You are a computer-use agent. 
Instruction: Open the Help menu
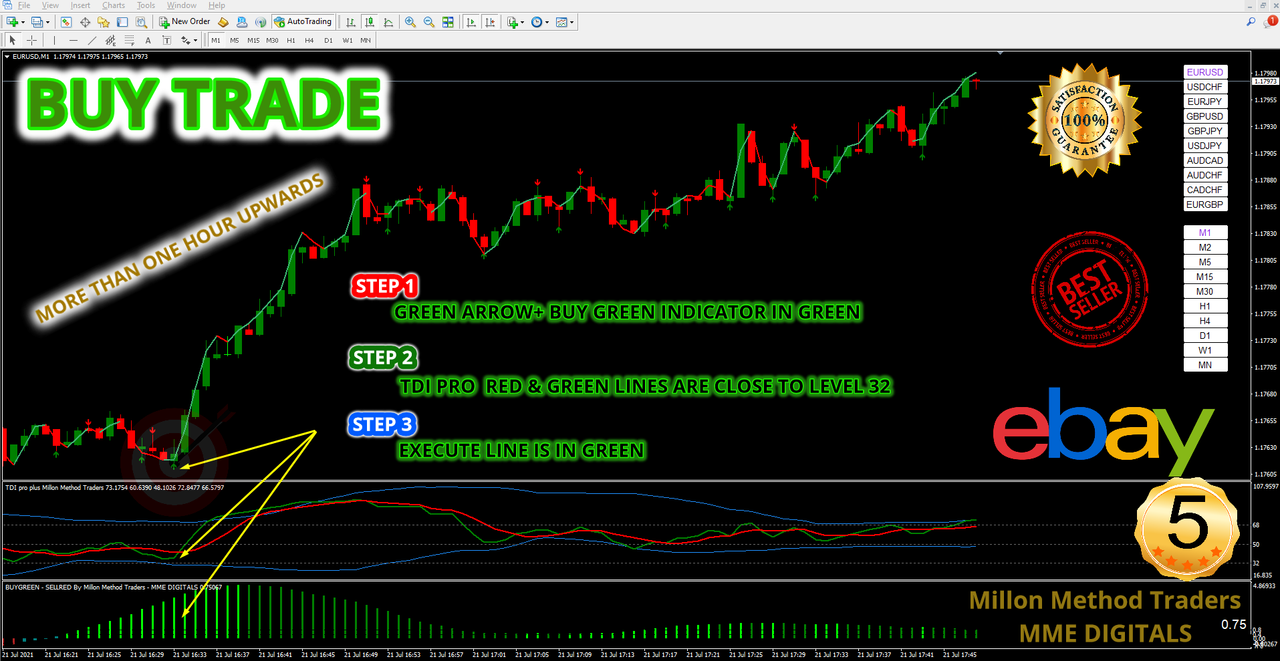coord(216,6)
